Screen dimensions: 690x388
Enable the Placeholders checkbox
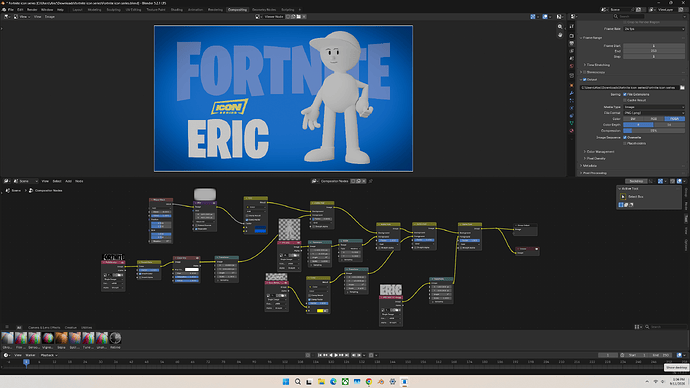[625, 143]
